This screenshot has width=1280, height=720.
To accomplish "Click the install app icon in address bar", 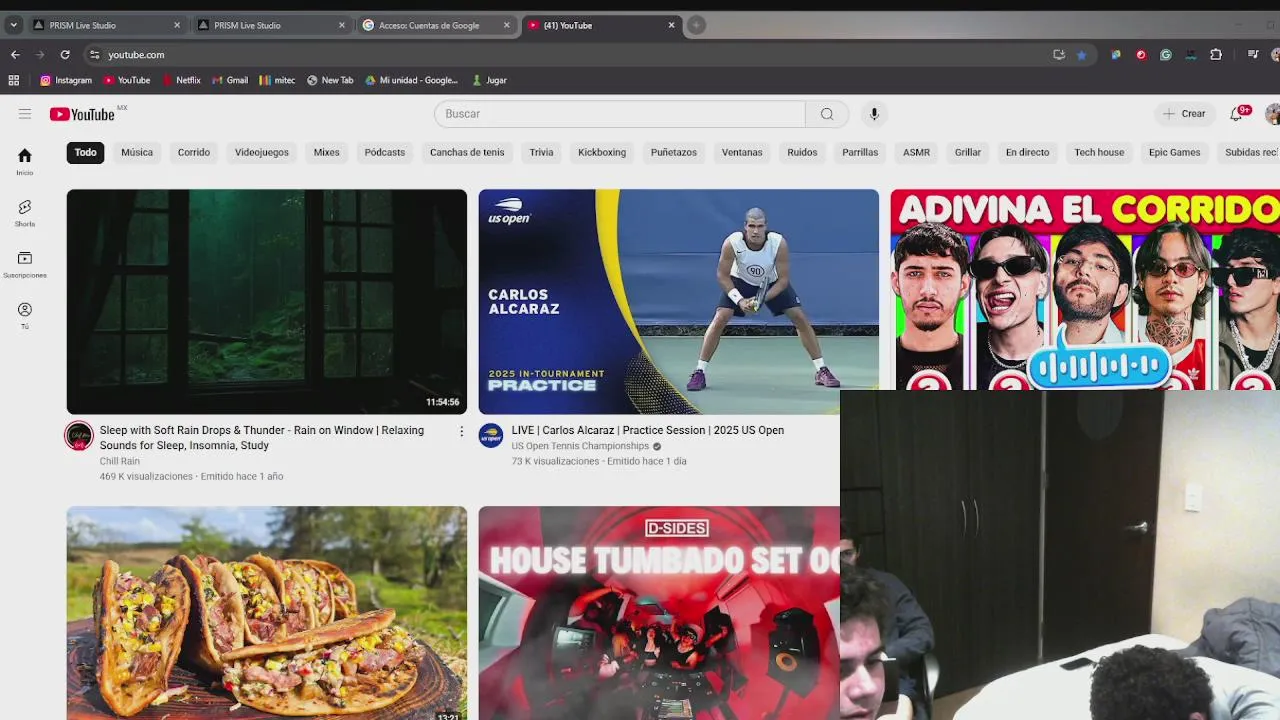I will pyautogui.click(x=1059, y=55).
